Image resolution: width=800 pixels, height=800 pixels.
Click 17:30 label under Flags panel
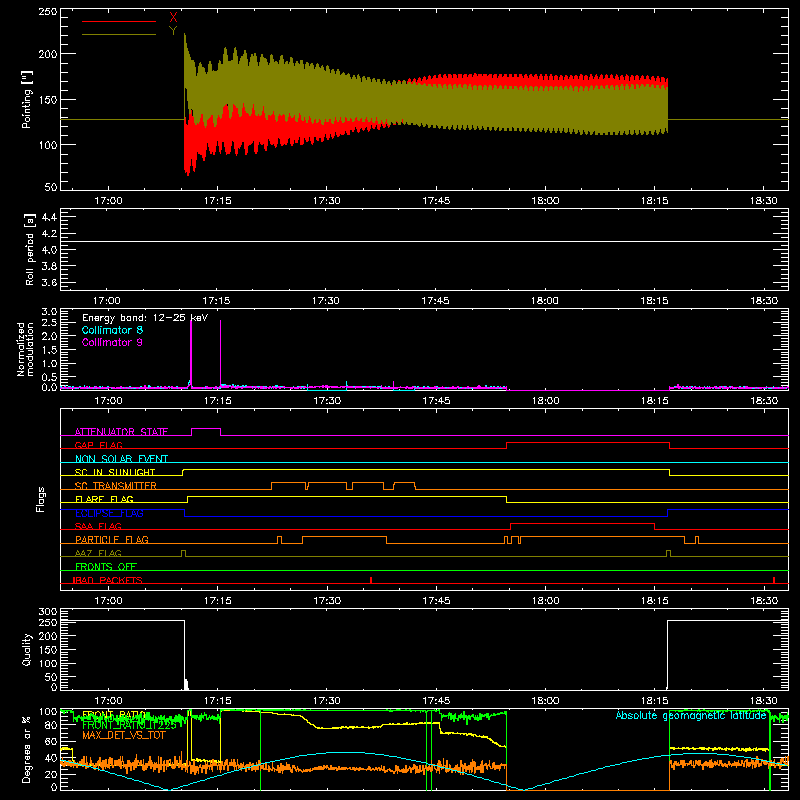coord(327,601)
